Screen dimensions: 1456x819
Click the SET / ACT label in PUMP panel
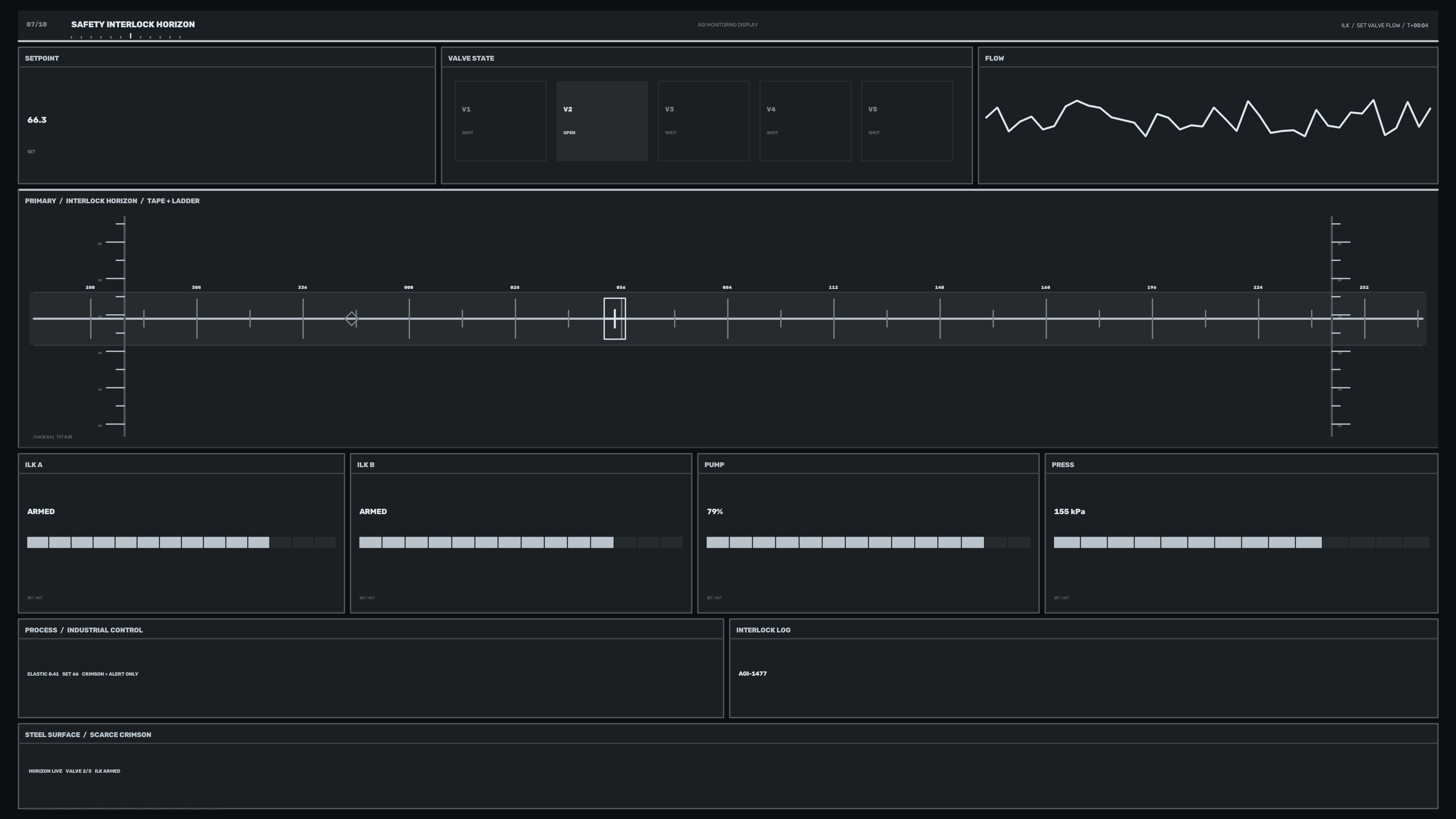coord(714,598)
